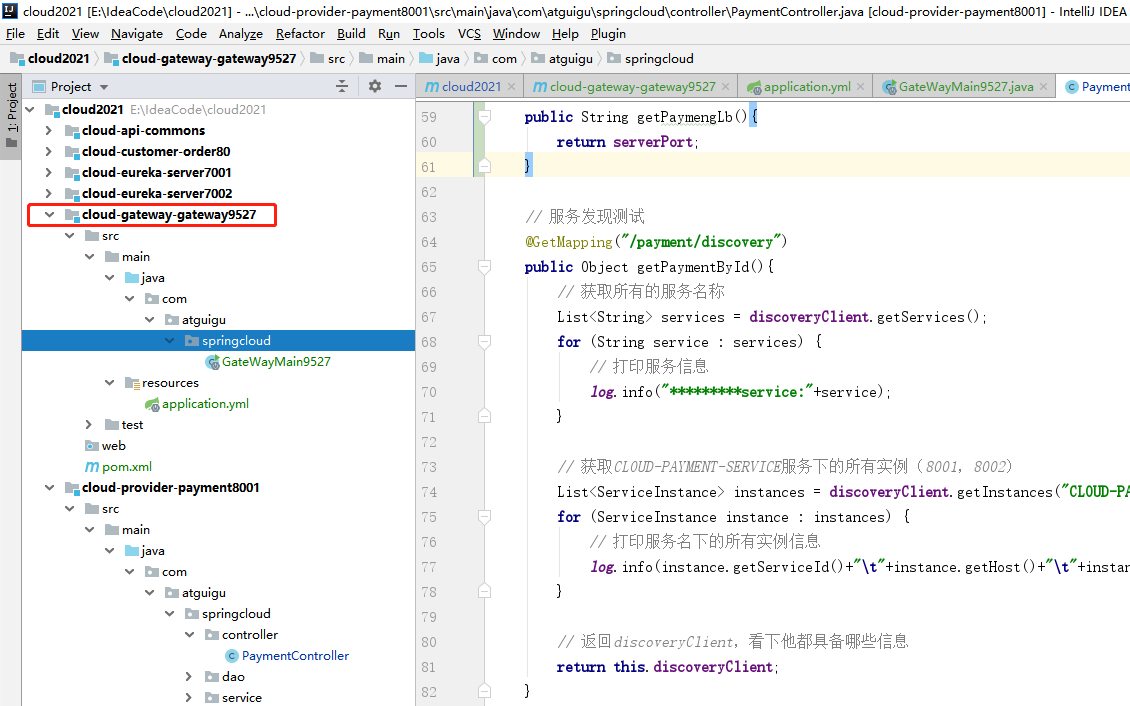Open the Build menu
Viewport: 1130px width, 706px height.
click(351, 34)
